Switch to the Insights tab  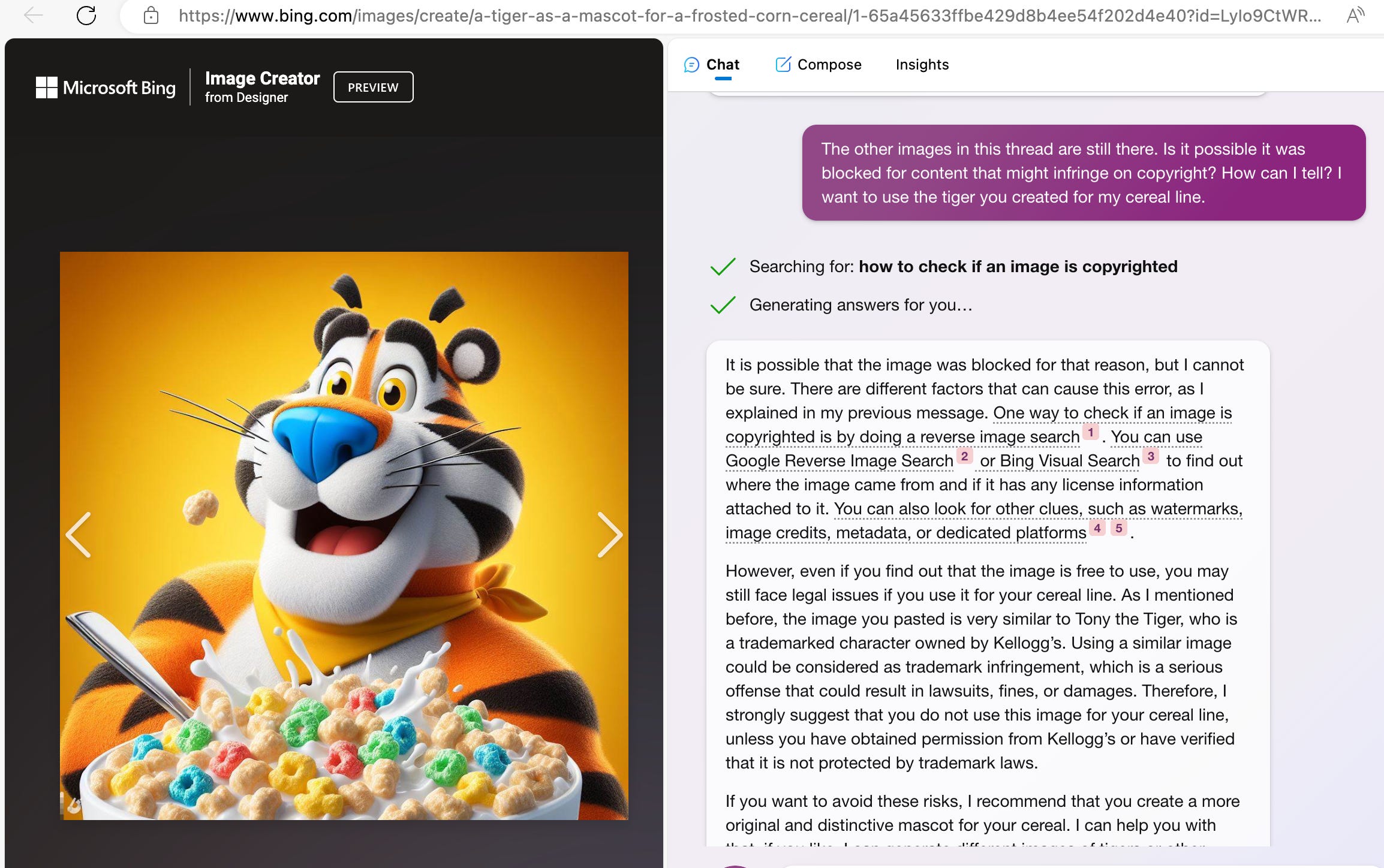(x=922, y=65)
